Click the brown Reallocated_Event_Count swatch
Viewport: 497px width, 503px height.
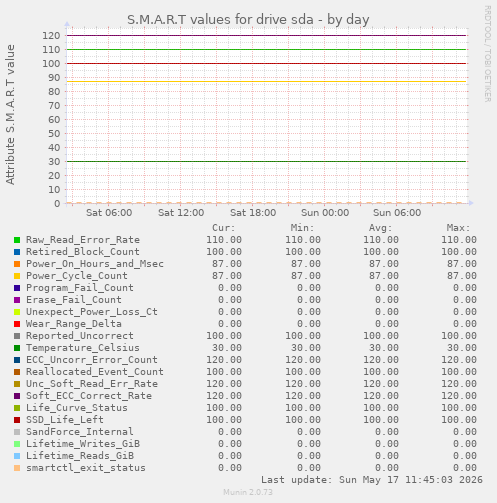pyautogui.click(x=17, y=372)
